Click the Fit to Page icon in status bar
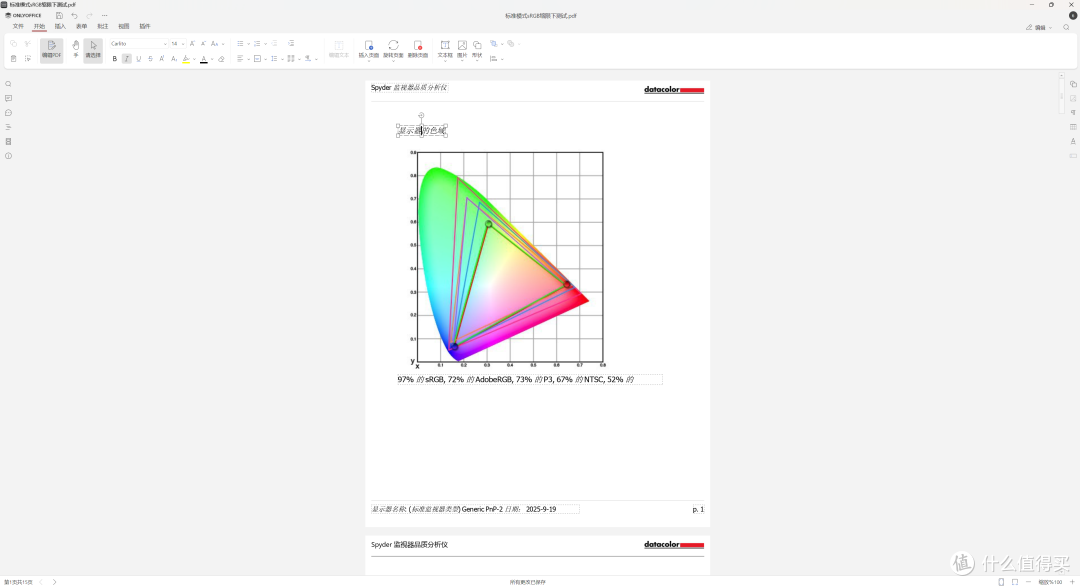Viewport: 1080px width, 586px height. point(1001,582)
